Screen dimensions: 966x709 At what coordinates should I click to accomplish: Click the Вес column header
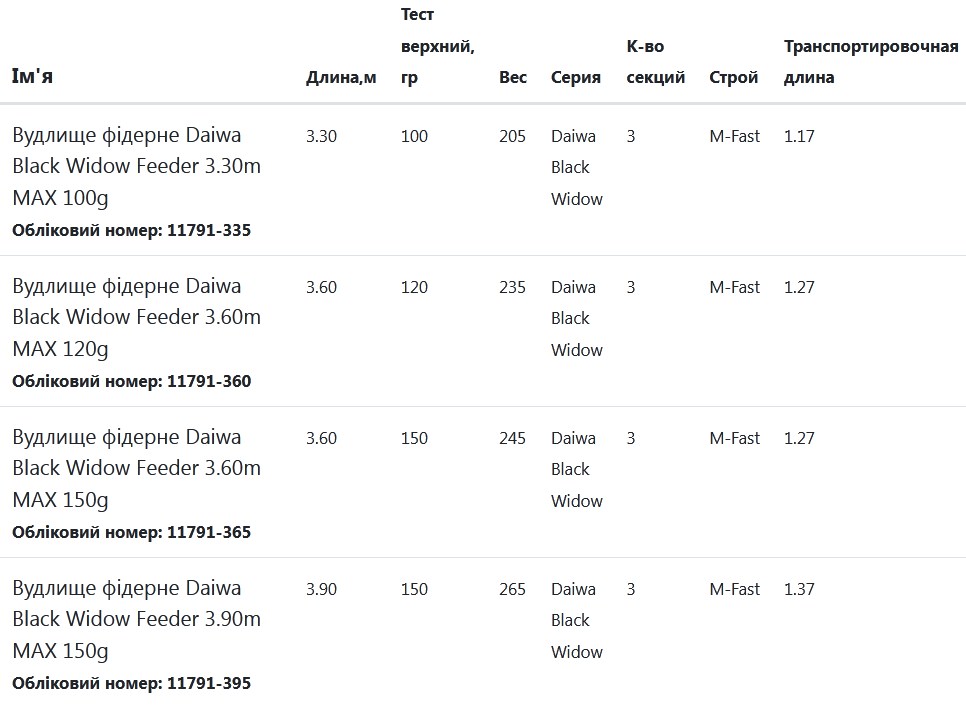513,77
